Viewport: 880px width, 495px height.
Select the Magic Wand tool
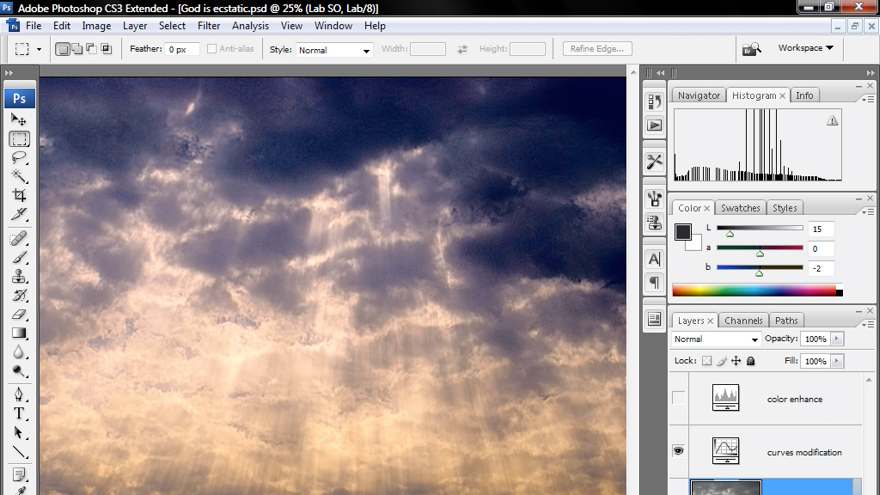pos(19,176)
